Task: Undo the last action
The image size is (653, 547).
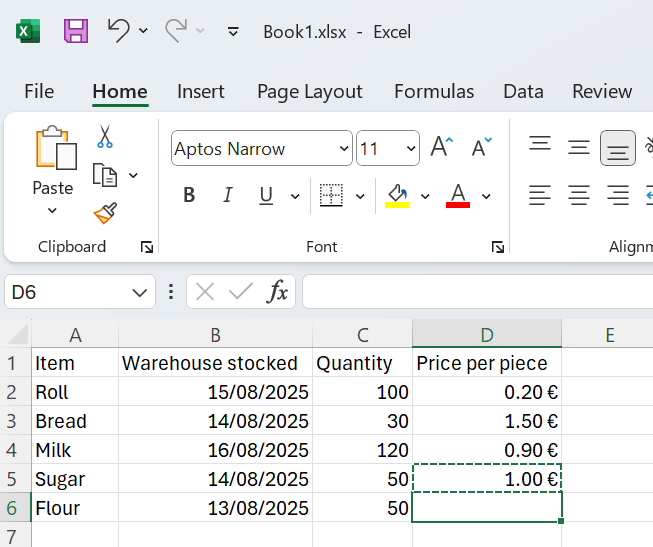Action: click(119, 30)
